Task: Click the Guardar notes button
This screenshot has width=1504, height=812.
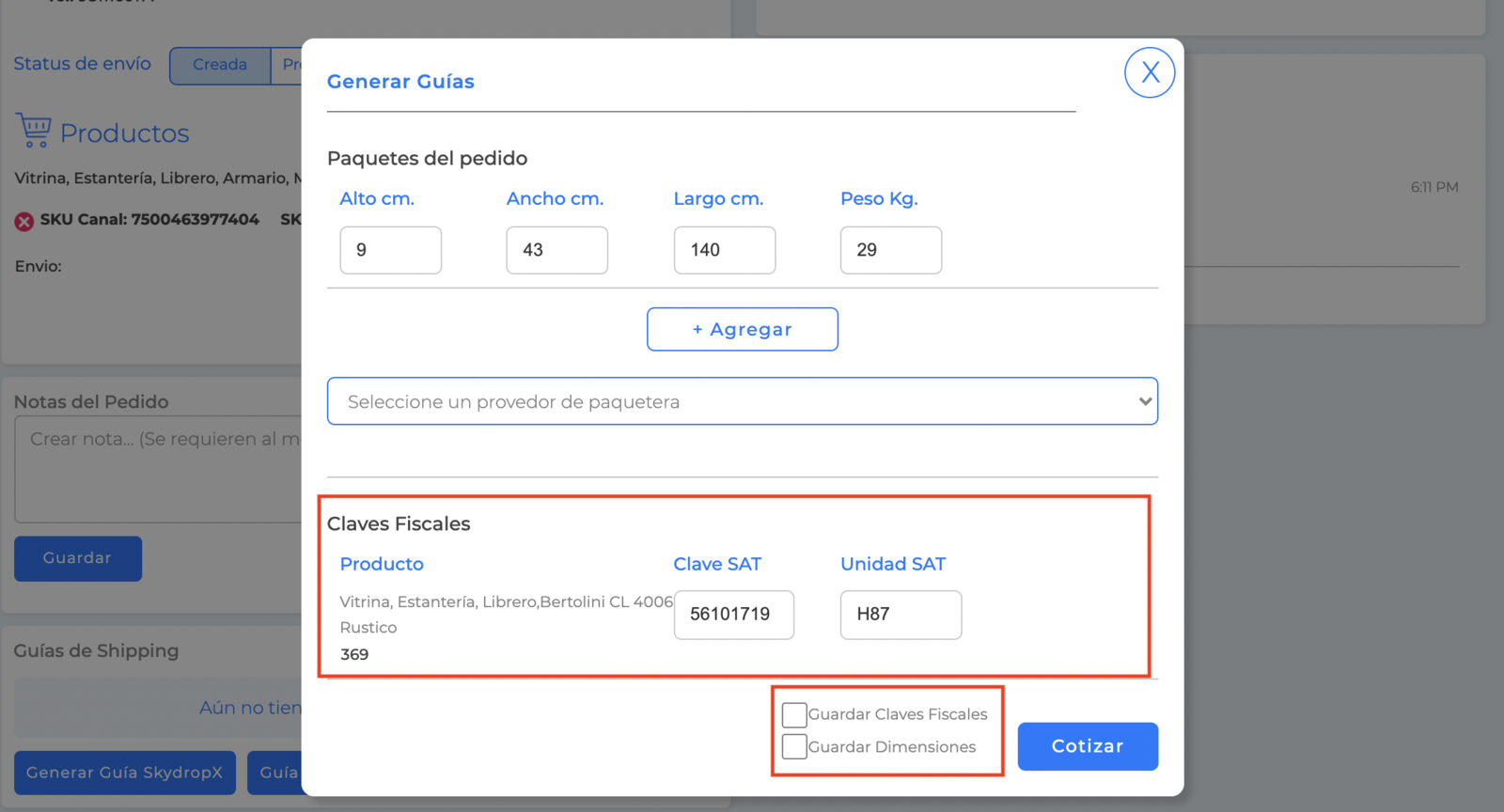Action: tap(78, 558)
